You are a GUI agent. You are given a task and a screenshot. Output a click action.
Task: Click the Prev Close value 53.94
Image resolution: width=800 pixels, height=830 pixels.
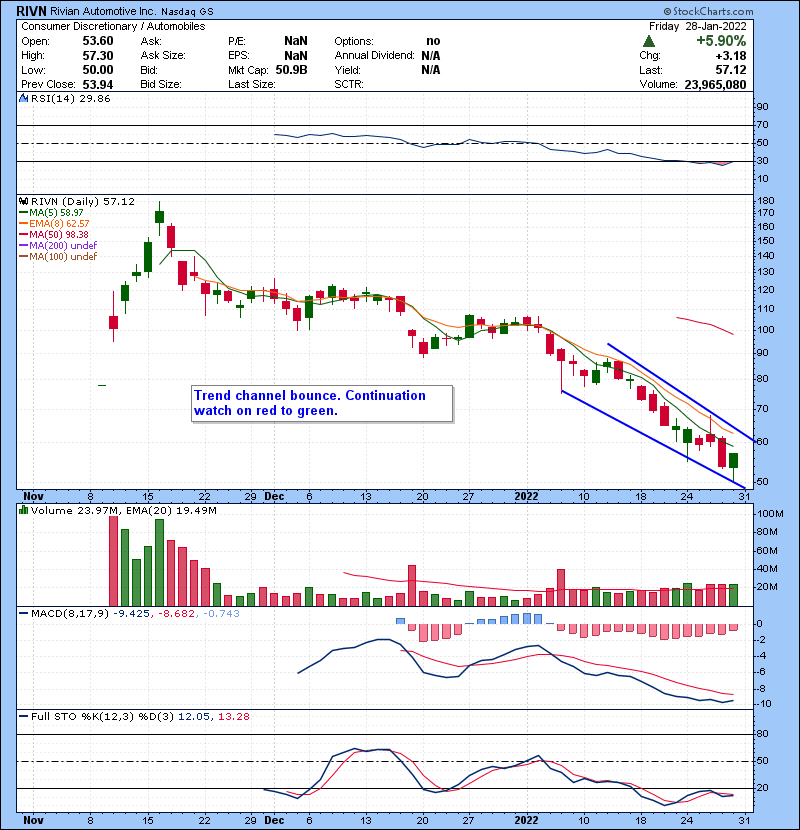tap(98, 85)
